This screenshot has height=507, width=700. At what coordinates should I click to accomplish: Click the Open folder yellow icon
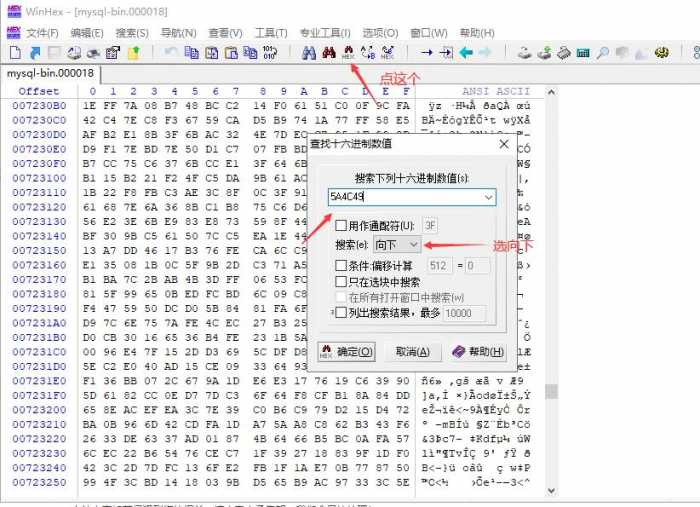click(133, 53)
